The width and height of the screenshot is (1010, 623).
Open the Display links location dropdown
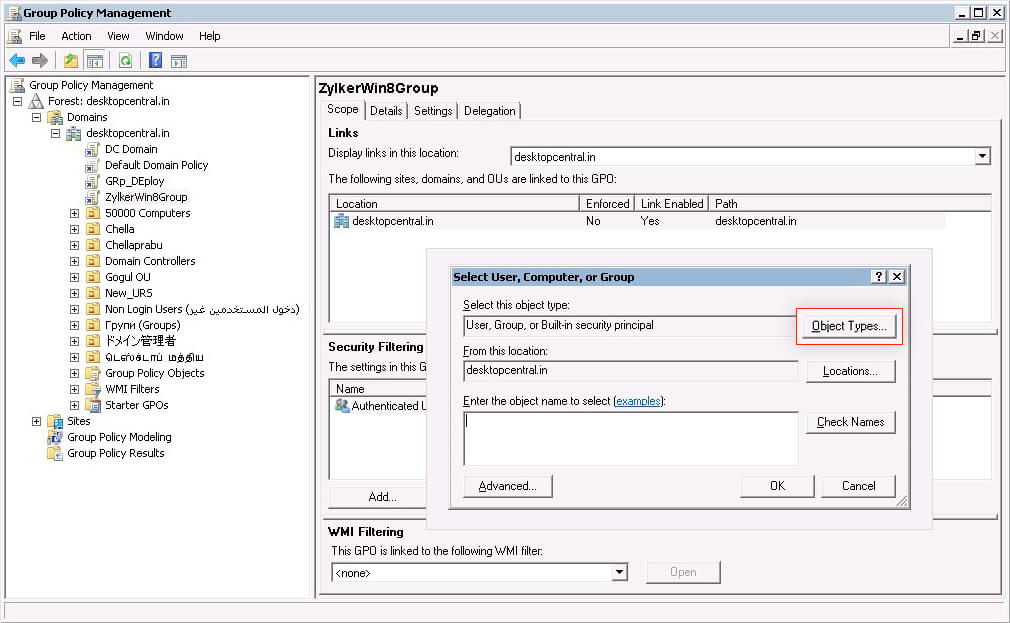pos(981,156)
